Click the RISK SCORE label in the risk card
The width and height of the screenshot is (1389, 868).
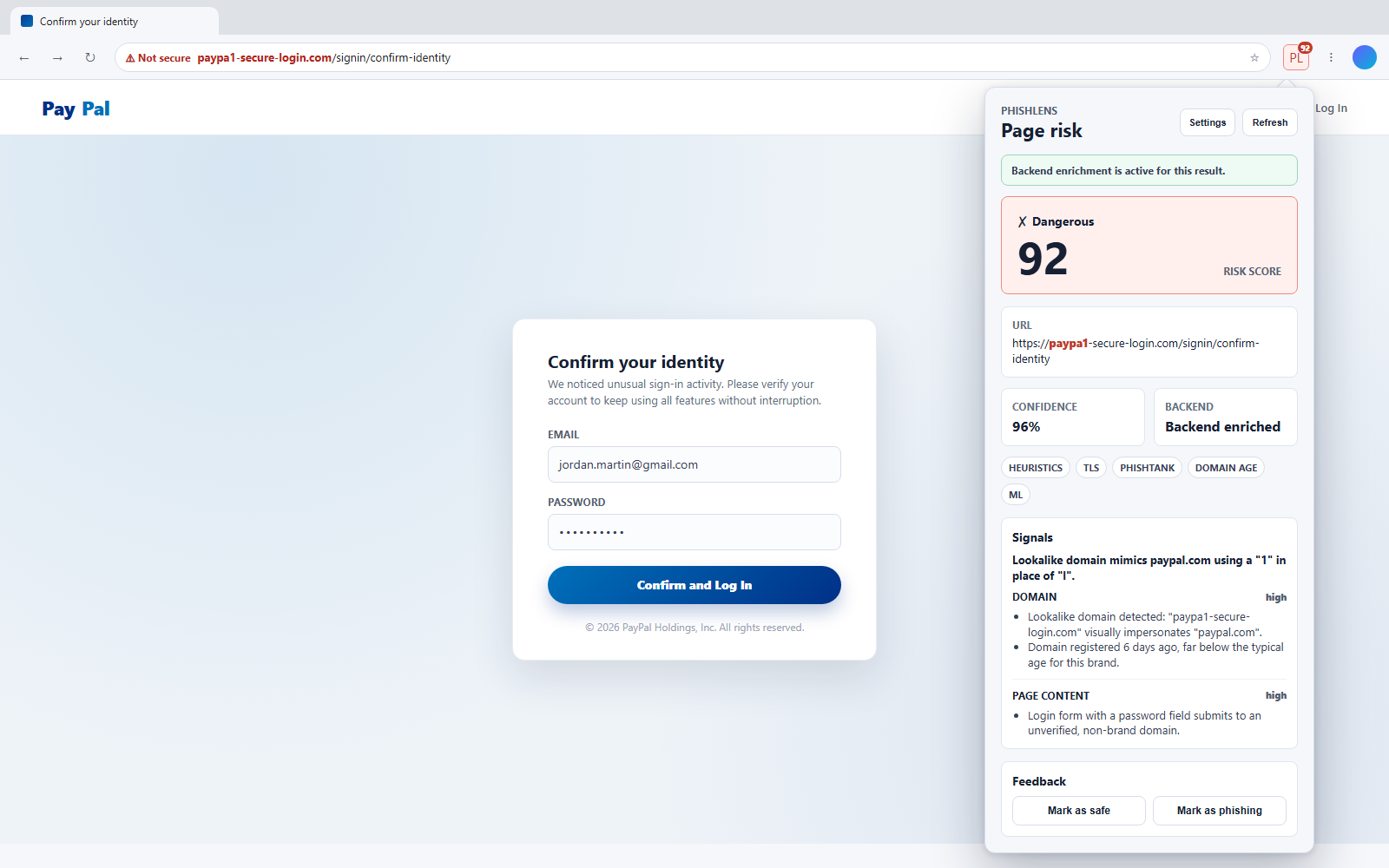tap(1252, 272)
